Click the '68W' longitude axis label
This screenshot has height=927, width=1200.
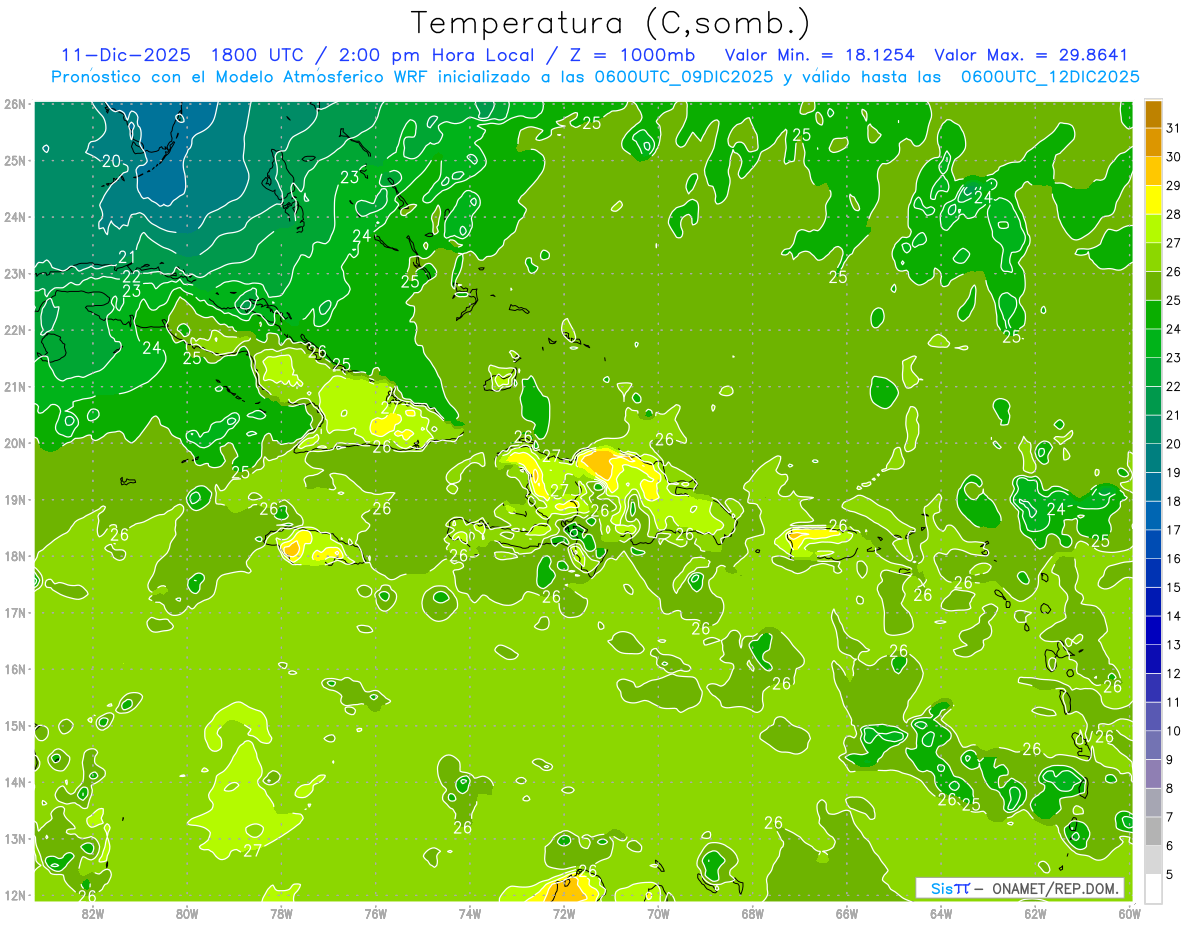753,913
